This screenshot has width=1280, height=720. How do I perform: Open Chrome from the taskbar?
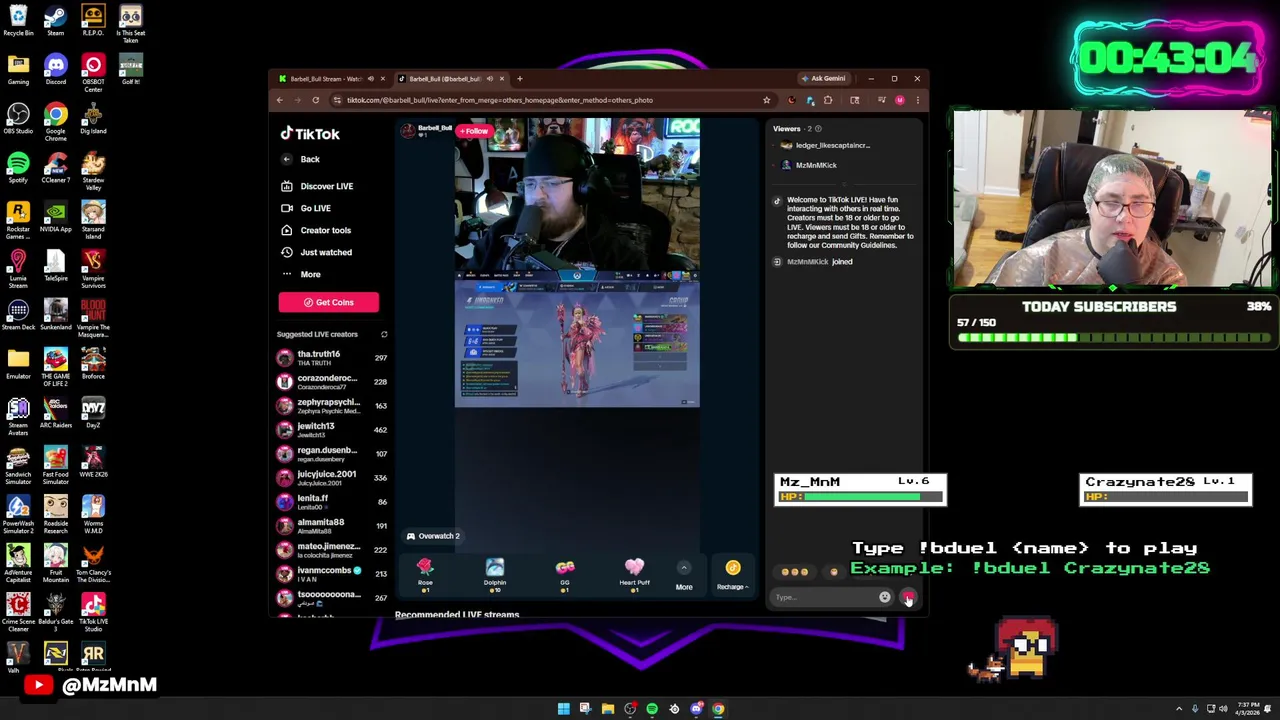point(718,709)
